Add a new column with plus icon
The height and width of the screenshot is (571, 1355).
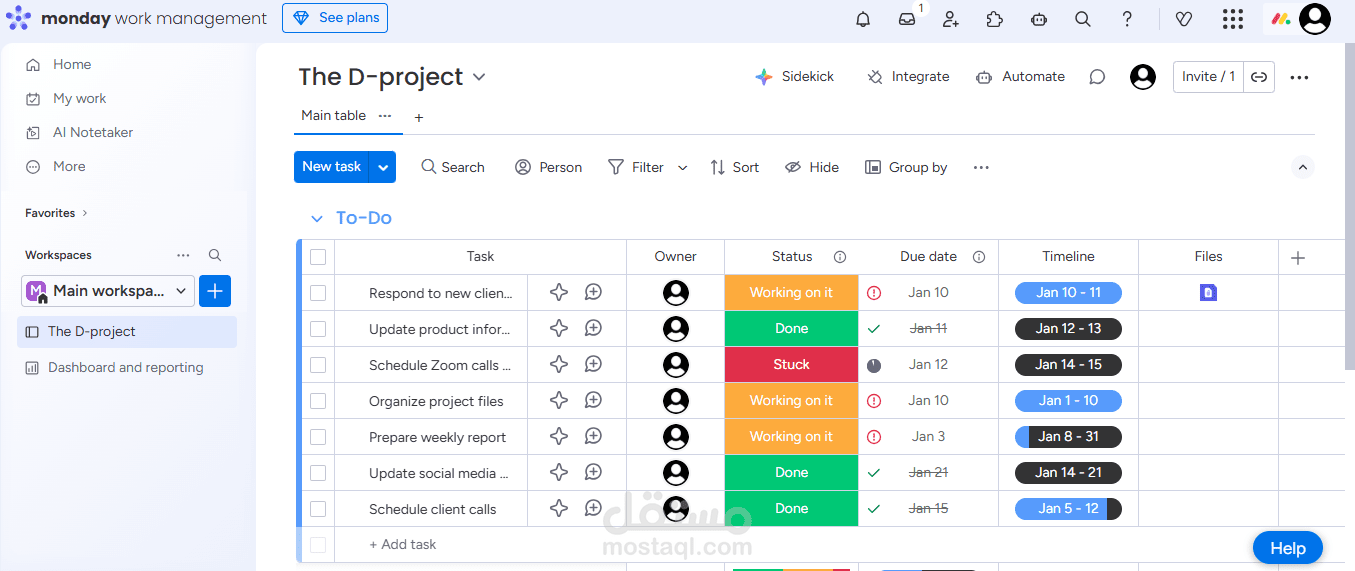pos(1298,258)
